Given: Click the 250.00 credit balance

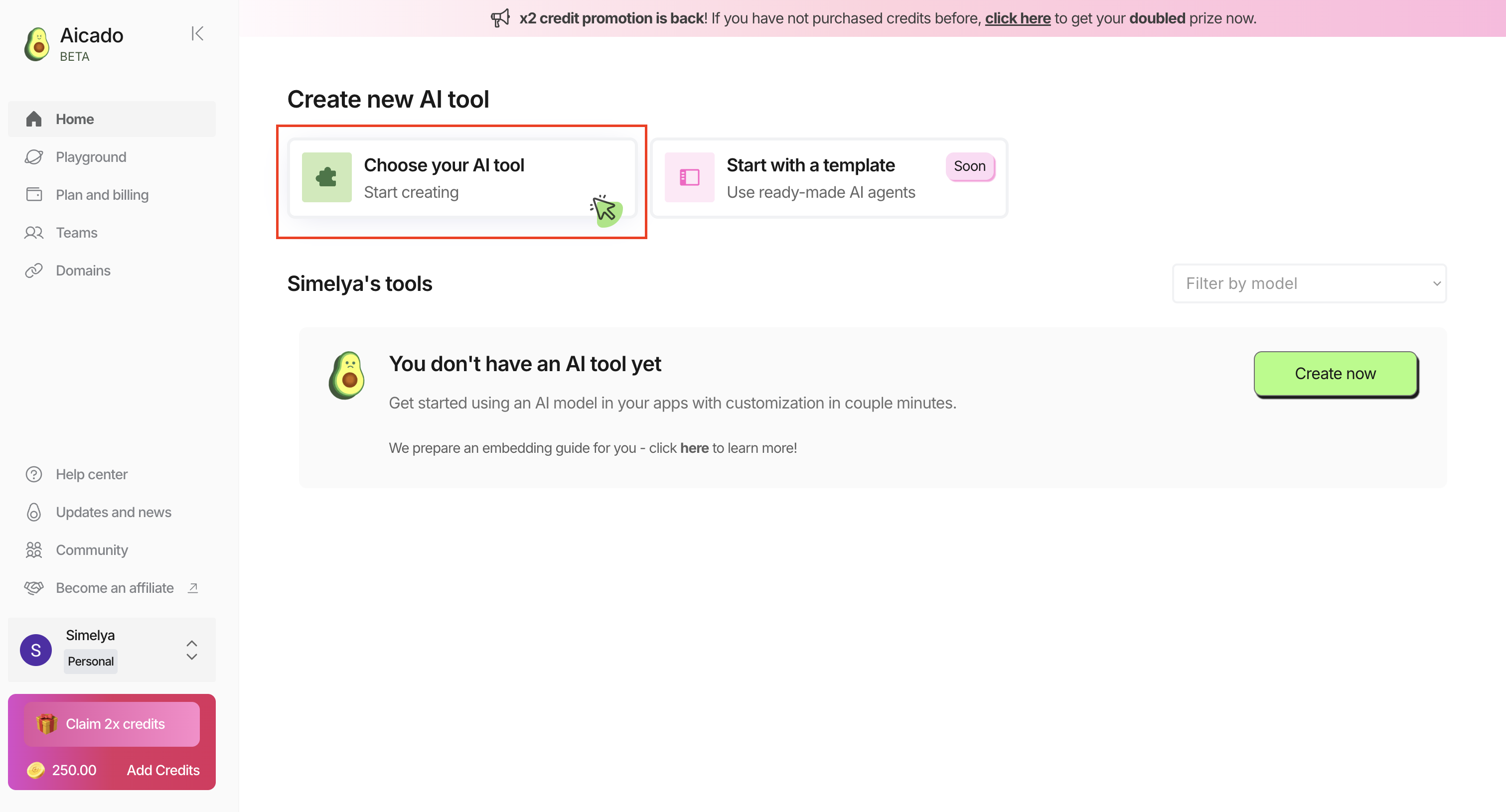Looking at the screenshot, I should click(x=74, y=770).
